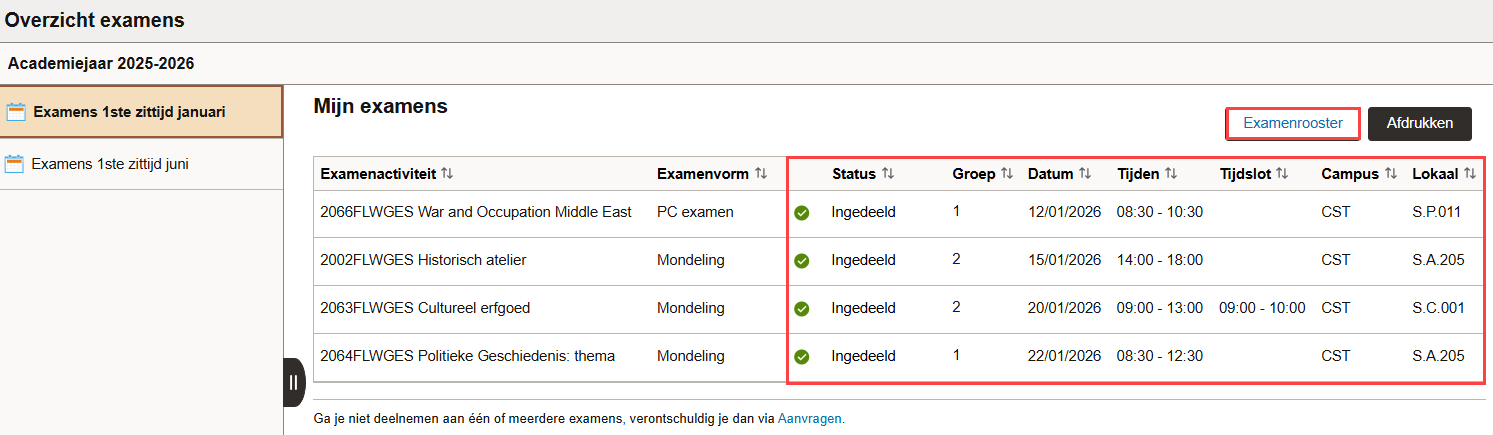Sort table by Status column
This screenshot has width=1493, height=435.
click(x=887, y=174)
